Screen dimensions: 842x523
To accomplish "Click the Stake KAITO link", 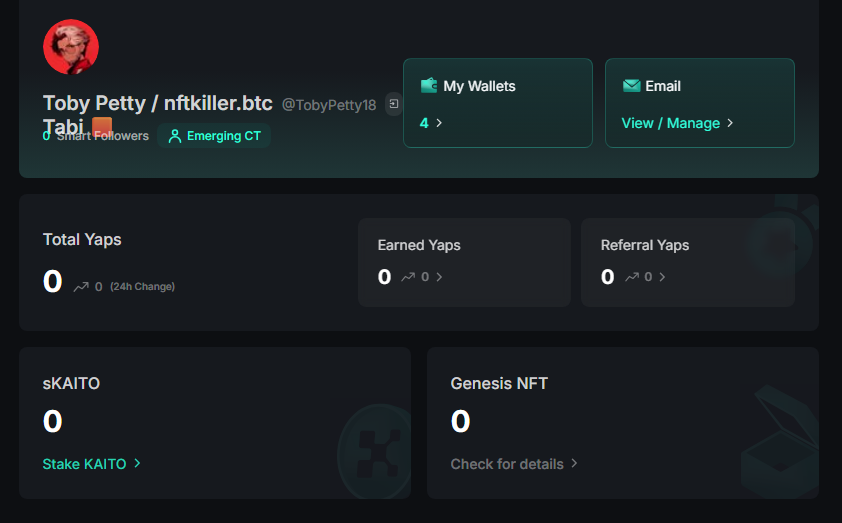I will coord(84,464).
